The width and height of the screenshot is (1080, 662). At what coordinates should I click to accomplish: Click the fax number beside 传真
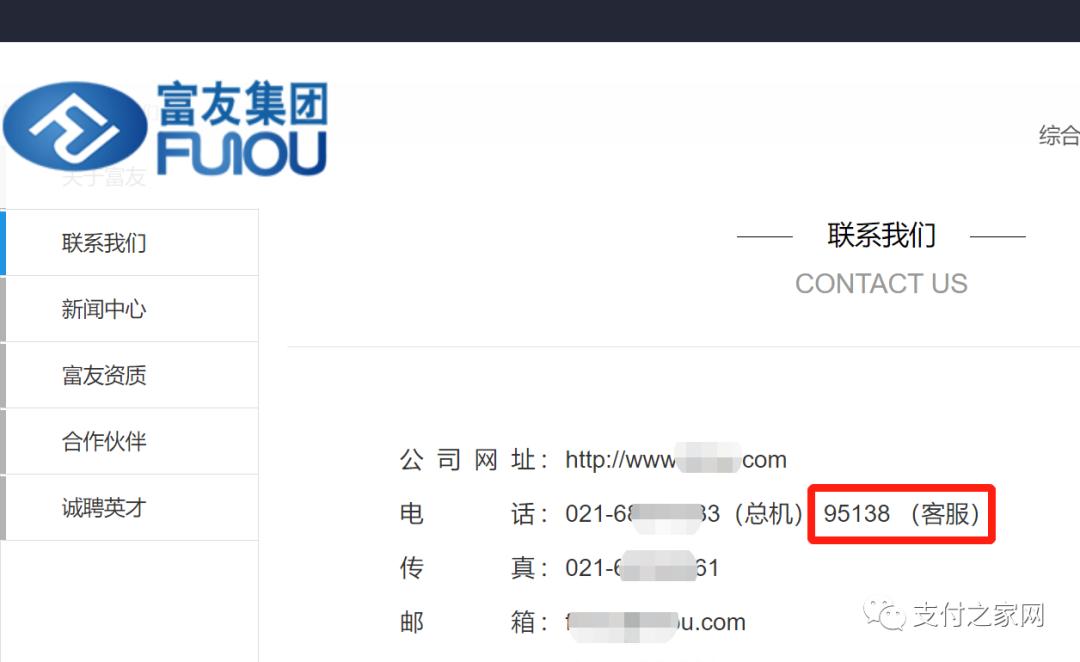click(x=642, y=568)
